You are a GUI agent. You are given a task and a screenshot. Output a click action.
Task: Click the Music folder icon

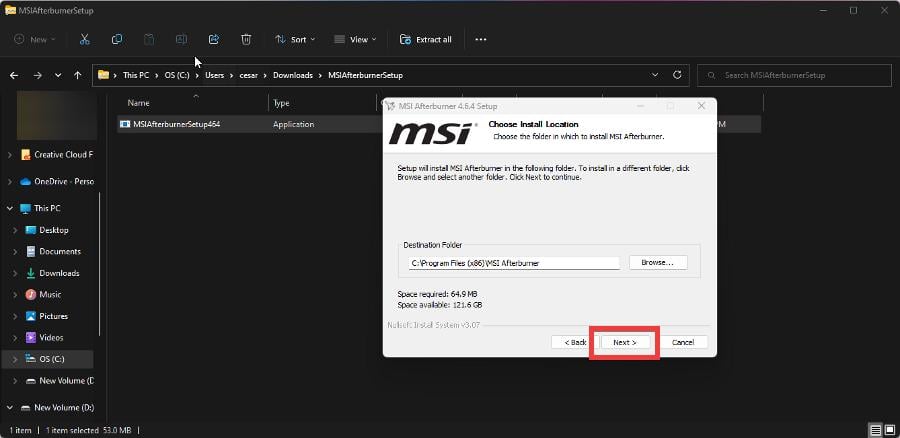(x=31, y=294)
